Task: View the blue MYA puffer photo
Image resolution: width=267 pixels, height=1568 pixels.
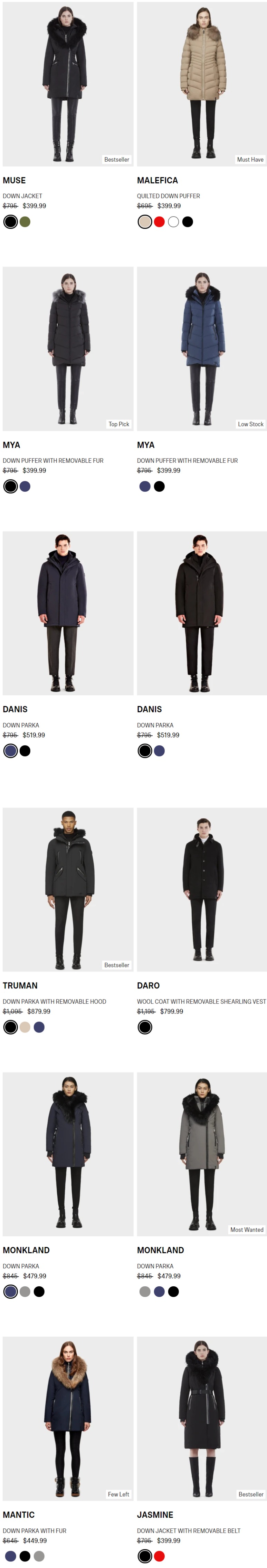Action: (x=202, y=349)
